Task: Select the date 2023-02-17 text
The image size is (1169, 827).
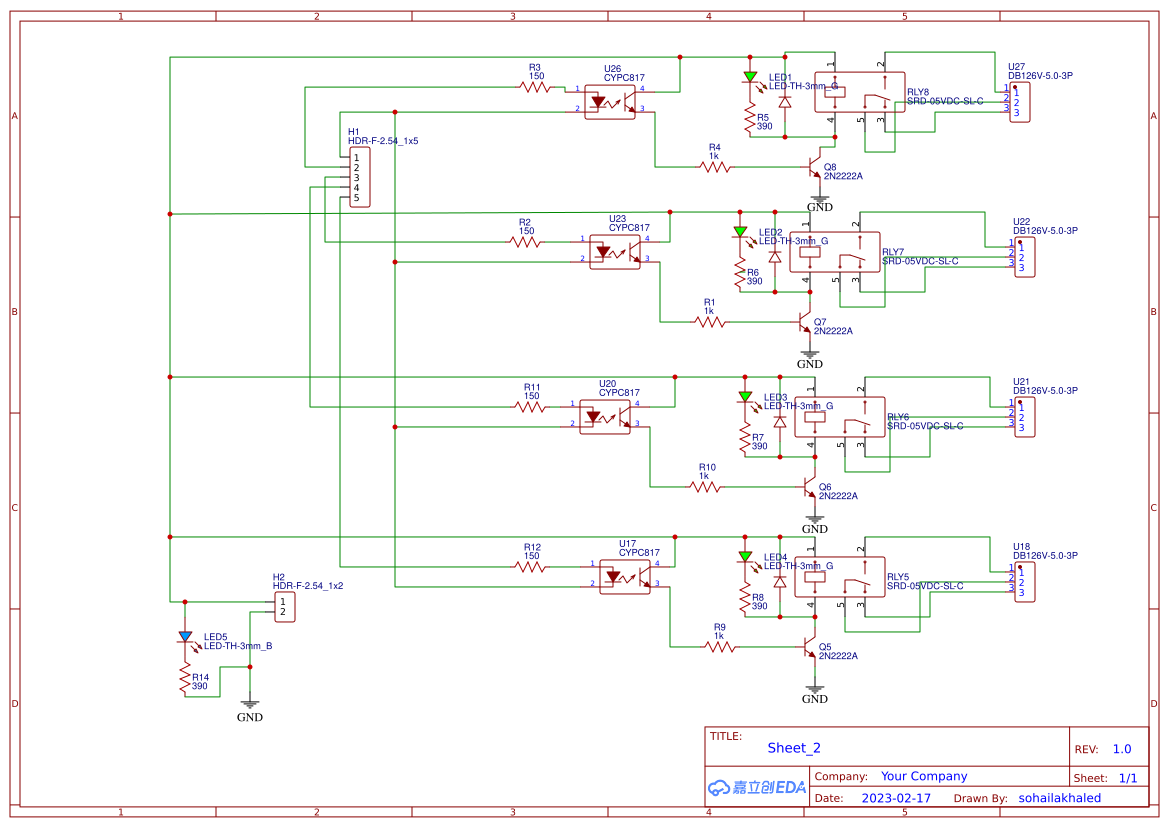Action: click(x=897, y=798)
